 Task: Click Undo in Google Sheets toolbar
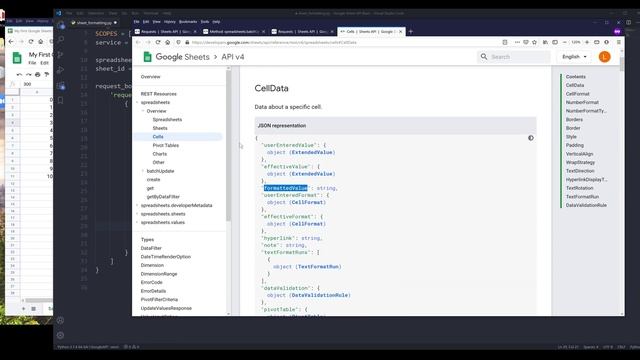pos(19,74)
